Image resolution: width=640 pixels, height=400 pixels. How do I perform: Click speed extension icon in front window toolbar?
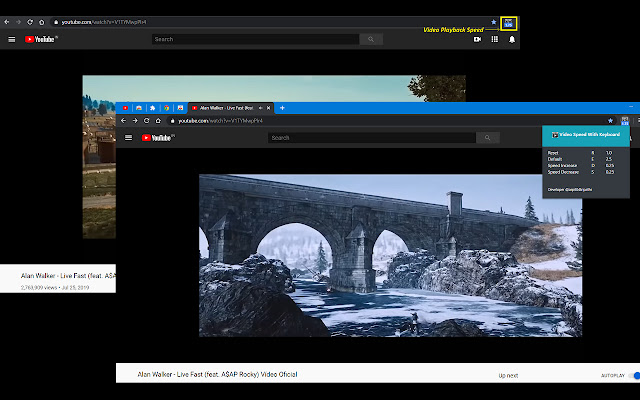(x=624, y=121)
